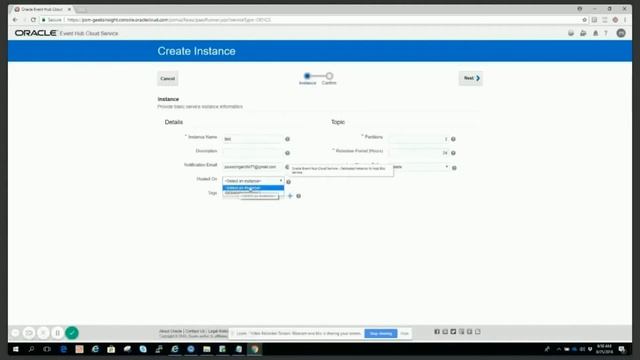Click Stop sharing in the screen share bar
The height and width of the screenshot is (360, 640).
380,333
